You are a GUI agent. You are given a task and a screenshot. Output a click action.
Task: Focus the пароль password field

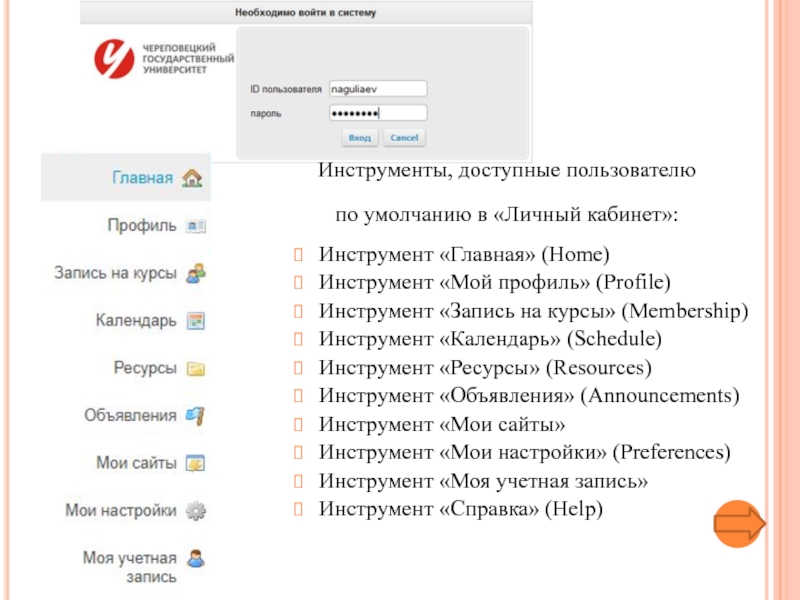click(378, 113)
